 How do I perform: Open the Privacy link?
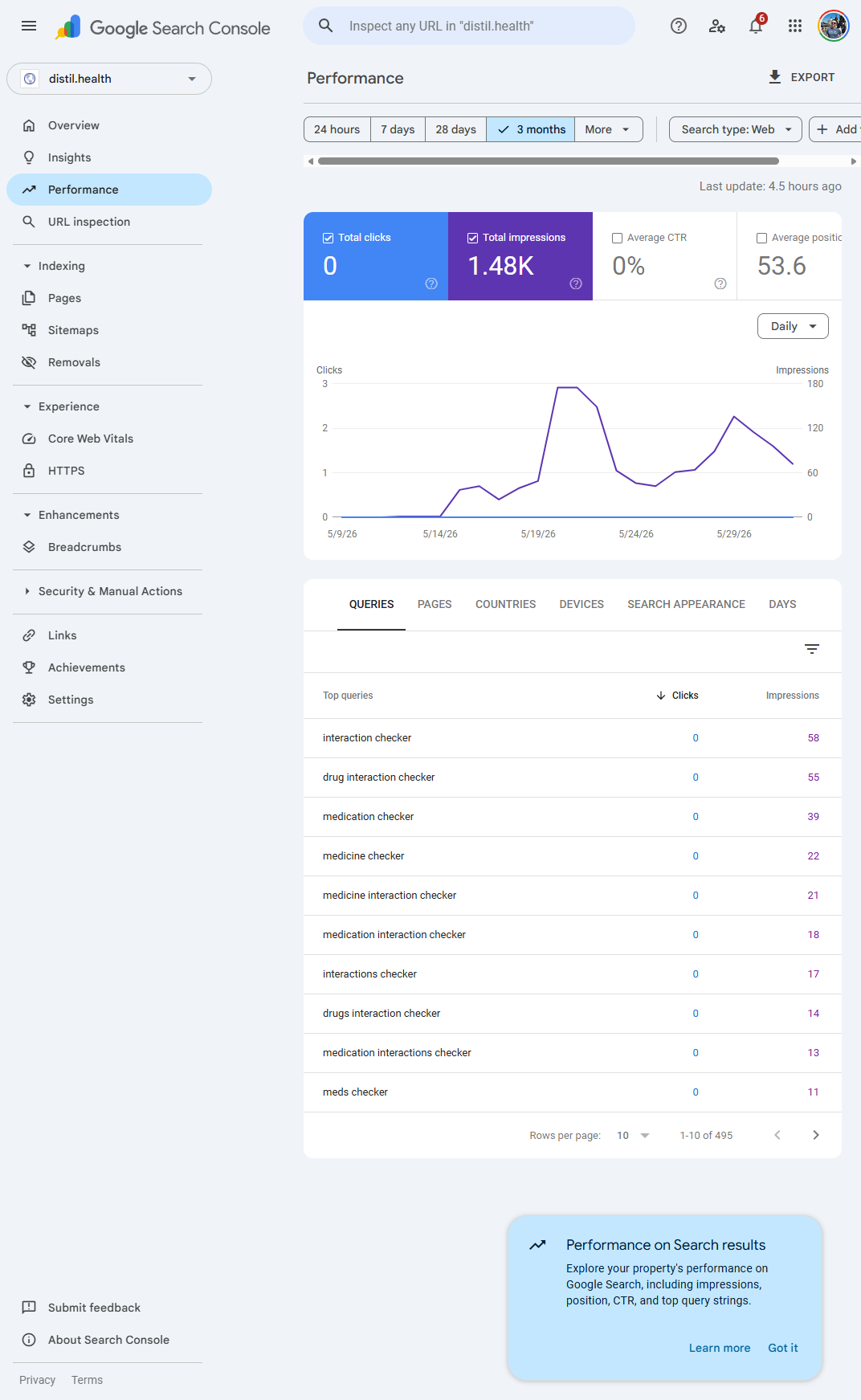(x=37, y=1380)
